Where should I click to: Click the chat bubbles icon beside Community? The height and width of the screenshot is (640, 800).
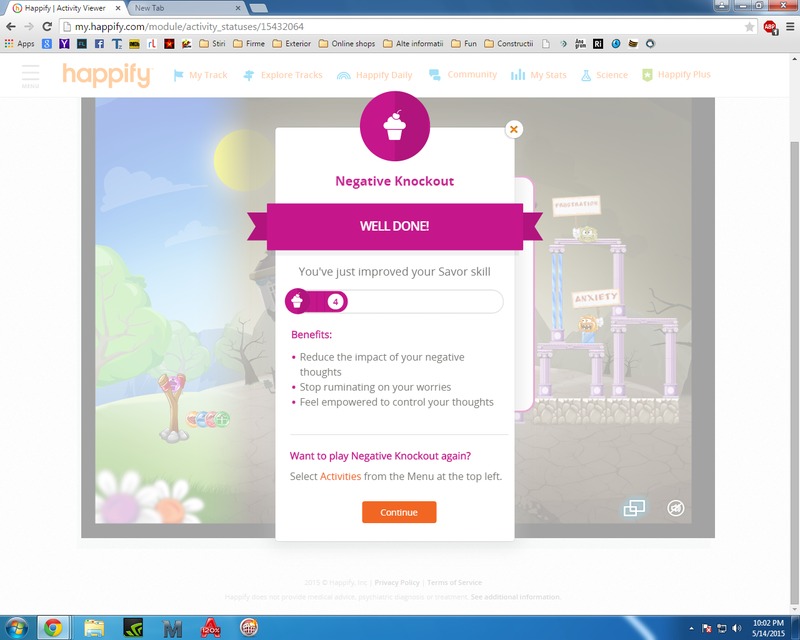click(x=435, y=75)
